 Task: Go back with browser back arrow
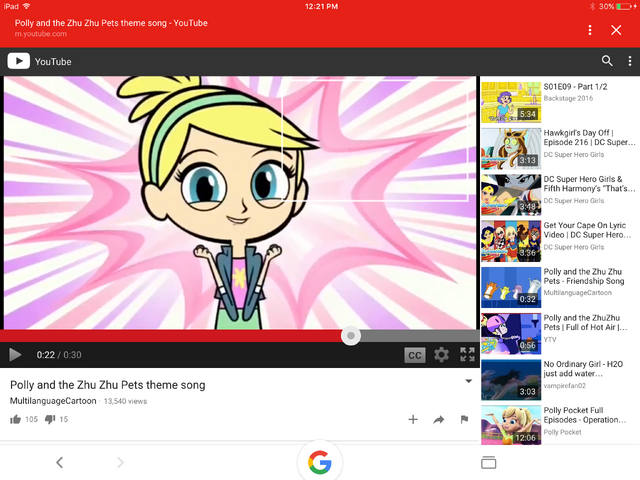(60, 462)
